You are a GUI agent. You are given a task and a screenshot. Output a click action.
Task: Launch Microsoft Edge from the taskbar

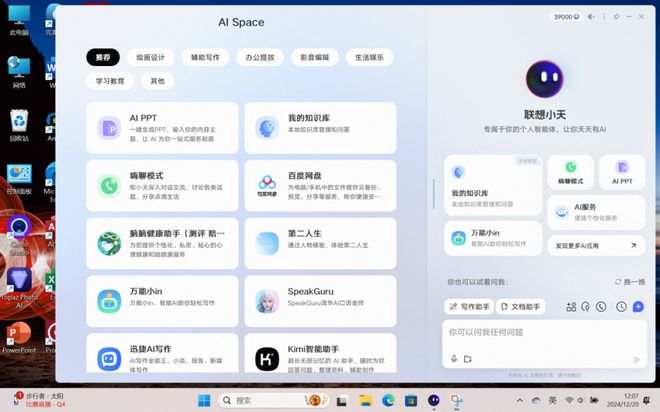[x=388, y=401]
